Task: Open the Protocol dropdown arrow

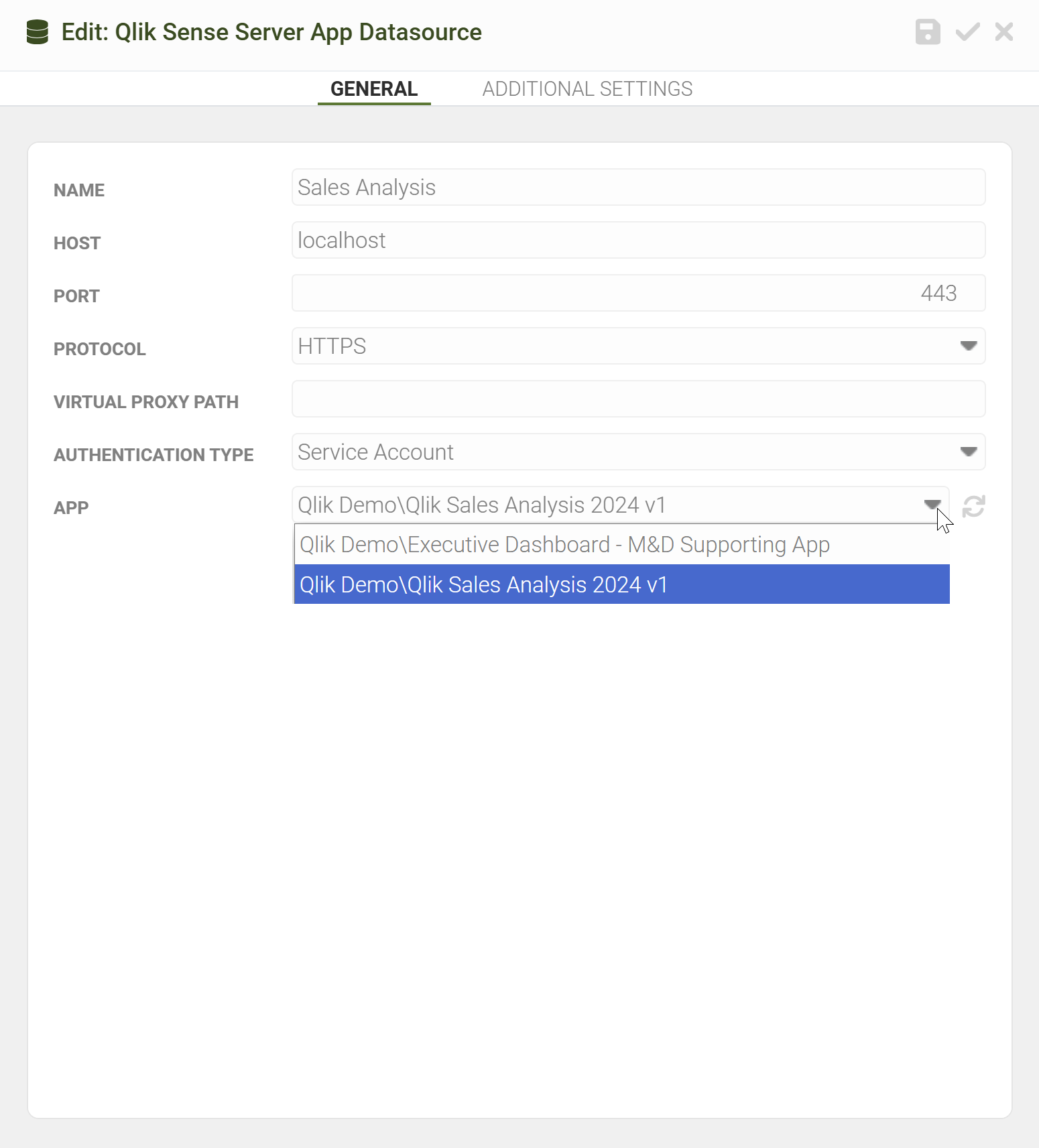Action: (968, 346)
